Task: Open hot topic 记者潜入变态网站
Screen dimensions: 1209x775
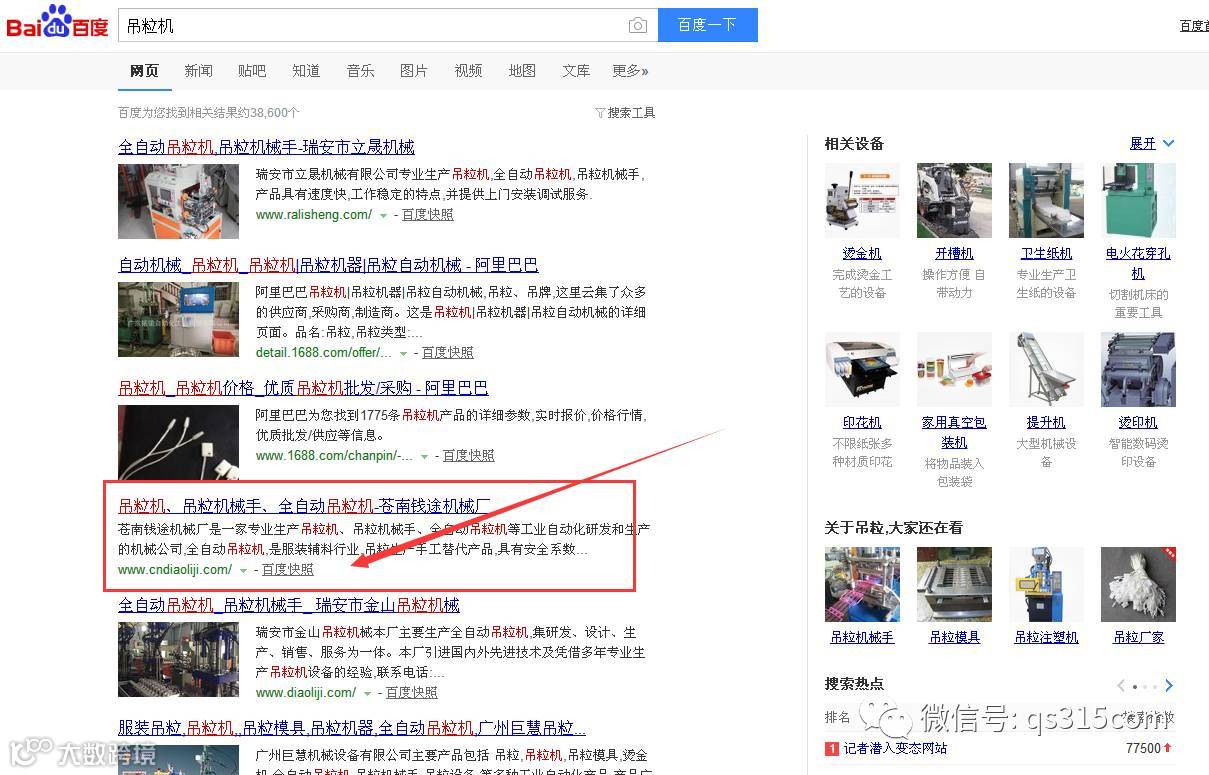Action: click(895, 748)
